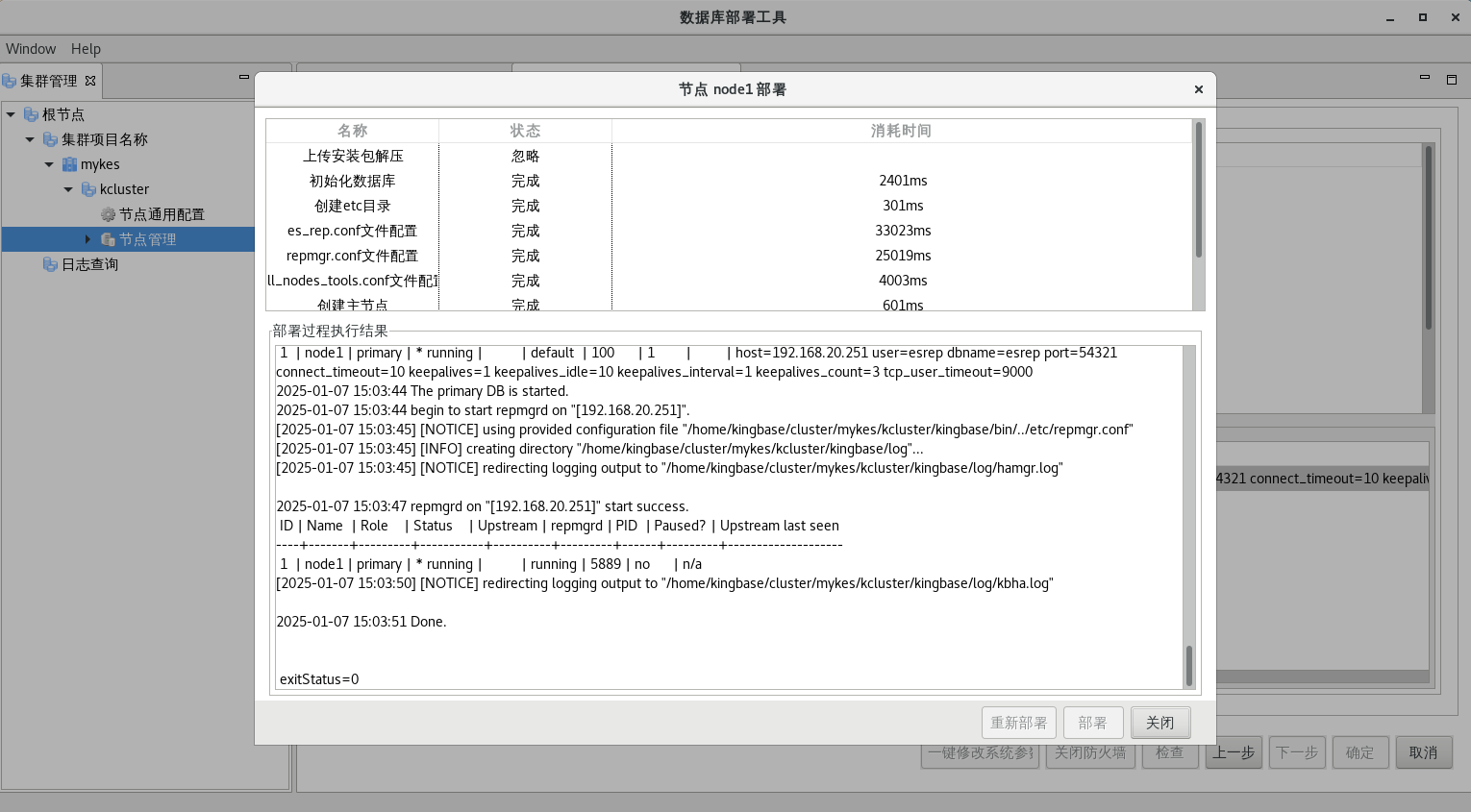Expand the 节点管理 tree node
This screenshot has width=1471, height=812.
tap(87, 239)
